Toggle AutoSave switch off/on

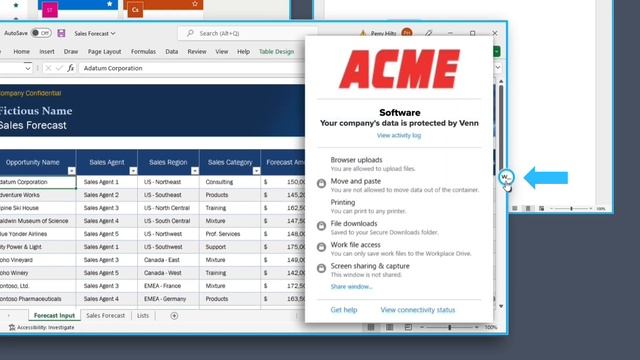(x=42, y=33)
